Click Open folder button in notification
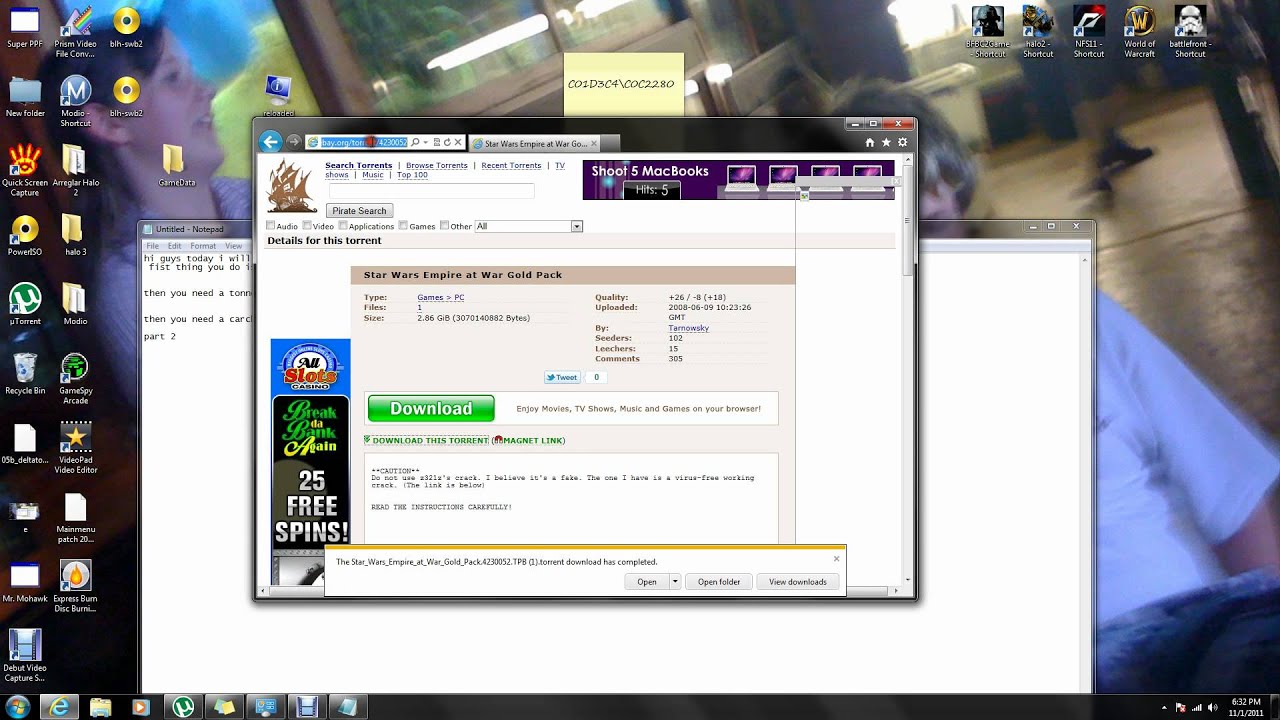The image size is (1280, 720). (719, 581)
